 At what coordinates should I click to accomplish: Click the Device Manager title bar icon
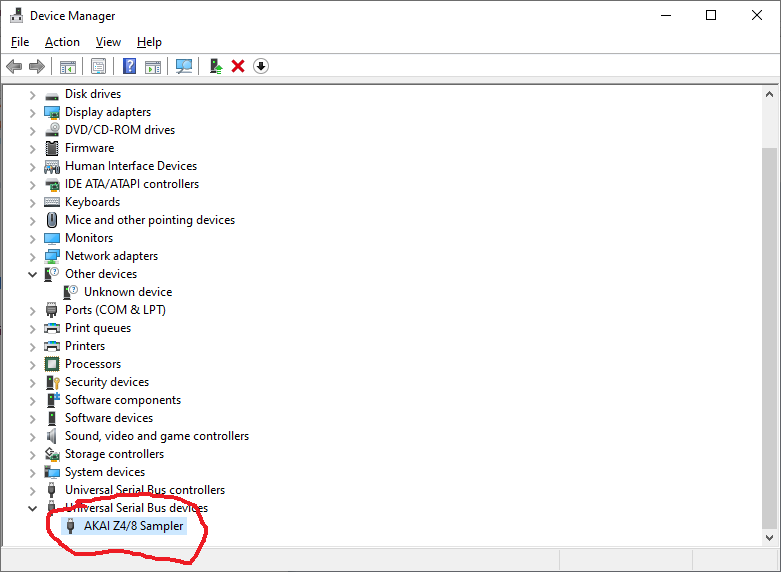click(x=16, y=15)
